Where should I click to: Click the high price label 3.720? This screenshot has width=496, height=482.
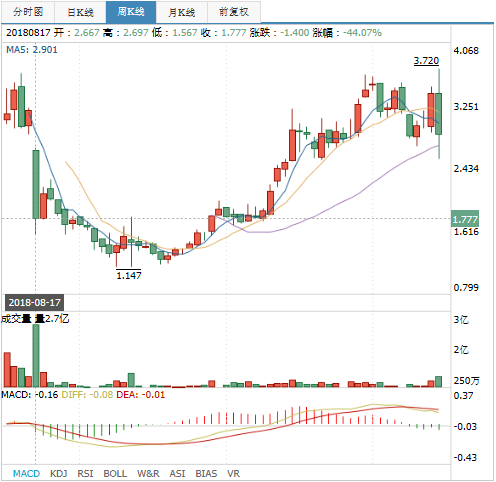pos(426,61)
